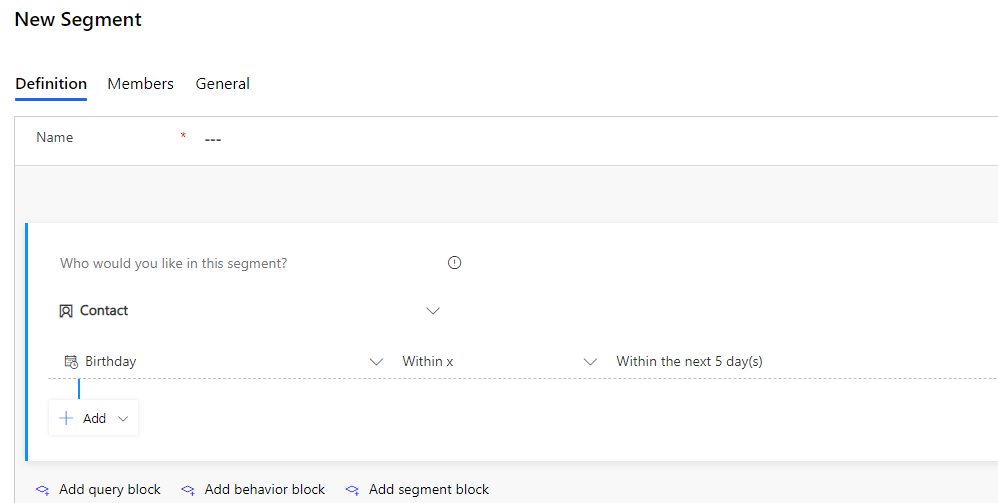Click Add query block link
The image size is (998, 503).
pyautogui.click(x=110, y=490)
